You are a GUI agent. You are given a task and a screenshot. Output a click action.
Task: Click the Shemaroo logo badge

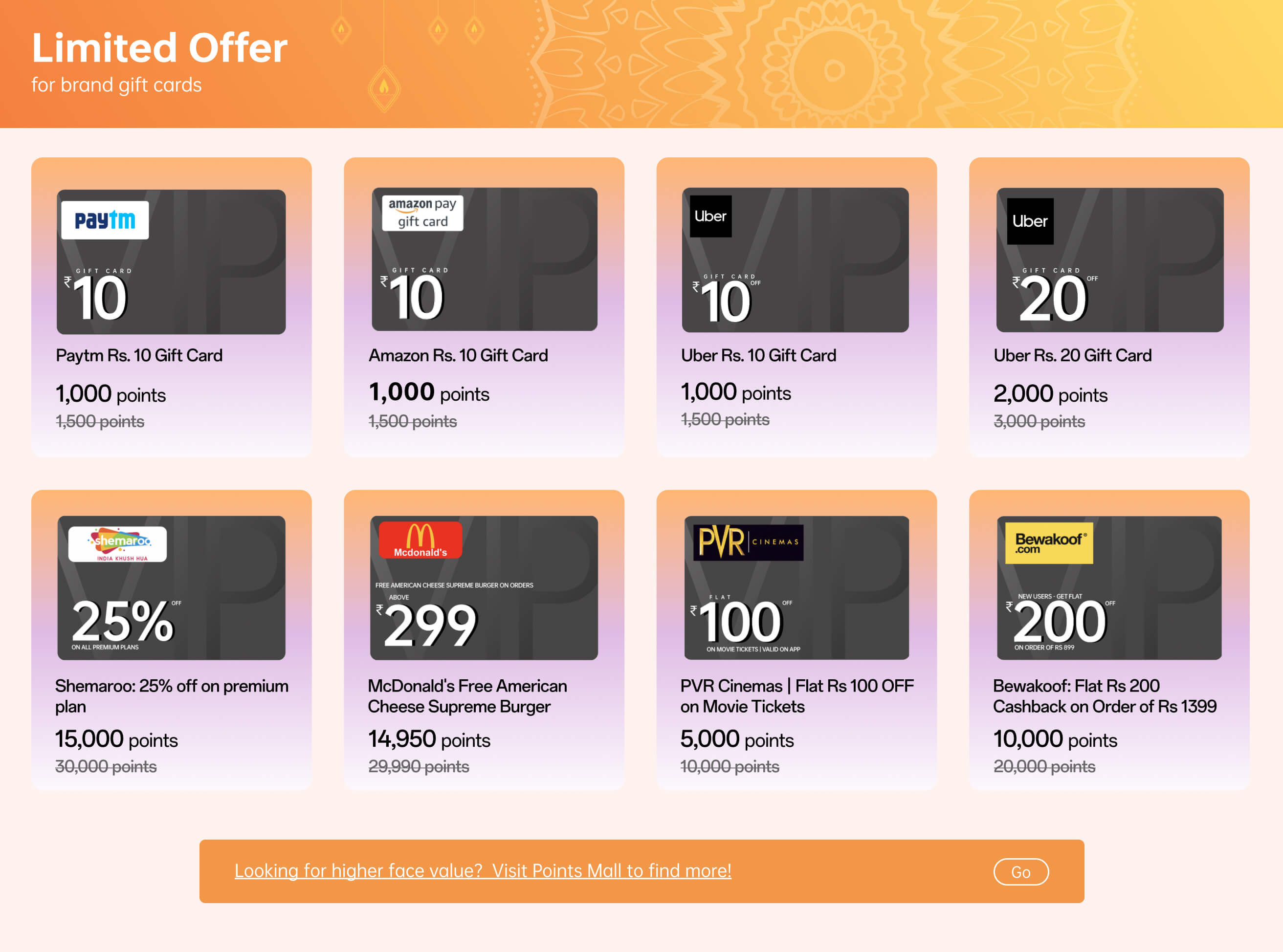coord(118,543)
